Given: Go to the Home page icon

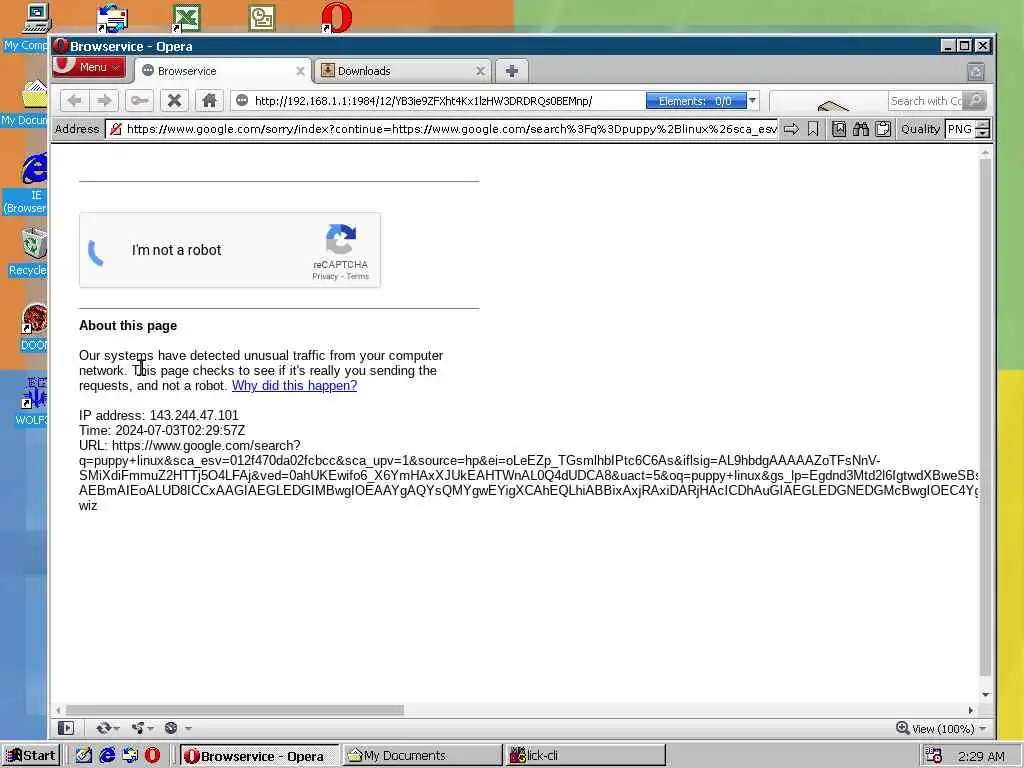Looking at the screenshot, I should (210, 101).
